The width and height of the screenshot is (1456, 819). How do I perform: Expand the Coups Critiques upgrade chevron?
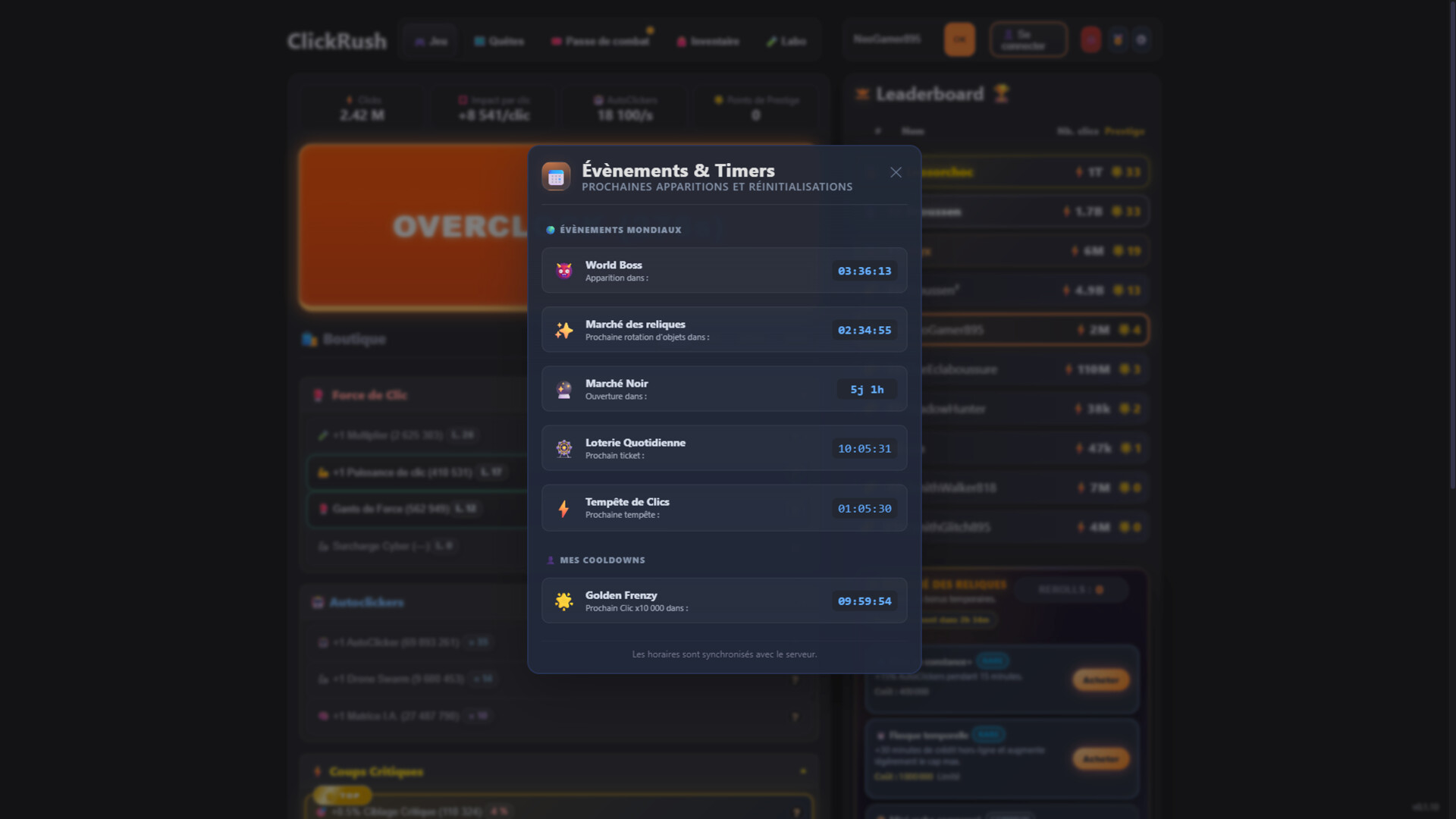pyautogui.click(x=803, y=771)
